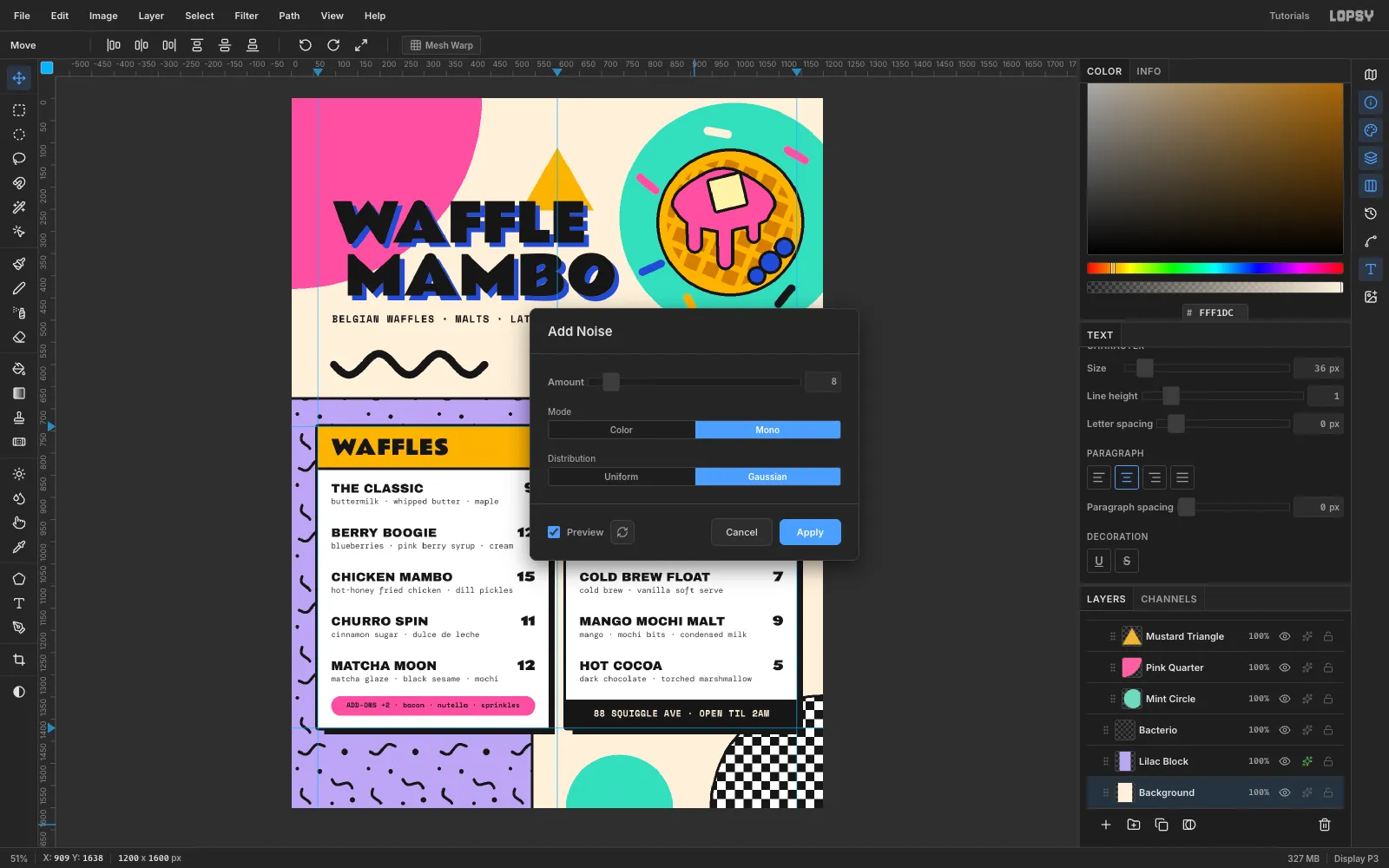The image size is (1389, 868).
Task: Set noise mode to Color
Action: [622, 430]
